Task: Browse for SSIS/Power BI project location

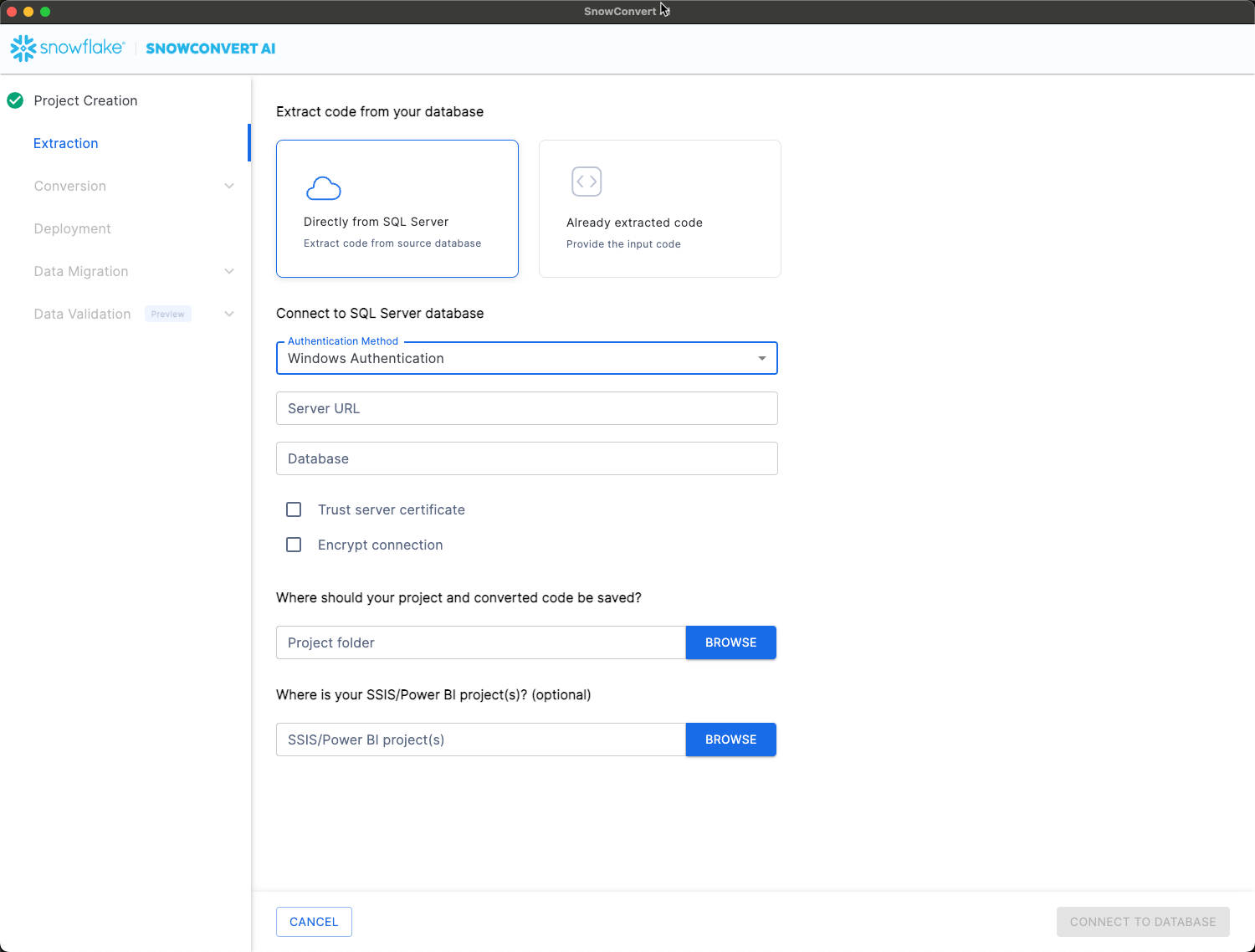Action: pyautogui.click(x=730, y=740)
